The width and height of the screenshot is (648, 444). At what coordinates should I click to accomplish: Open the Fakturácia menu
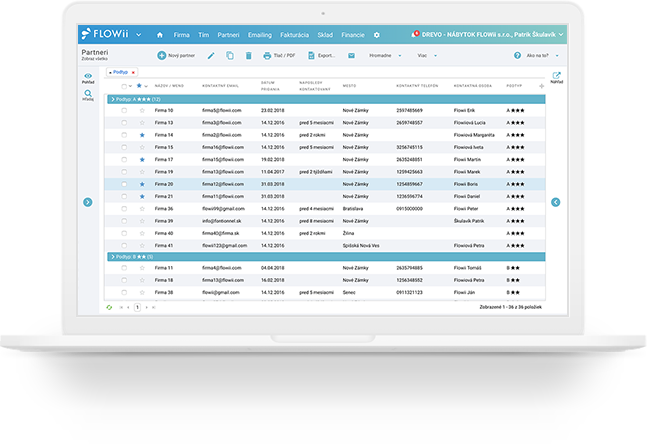(x=294, y=35)
